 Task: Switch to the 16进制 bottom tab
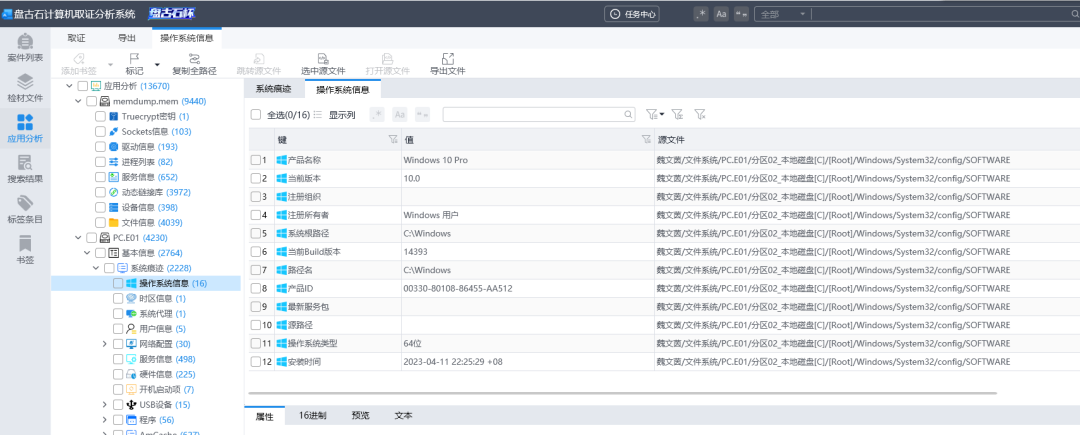click(x=313, y=416)
